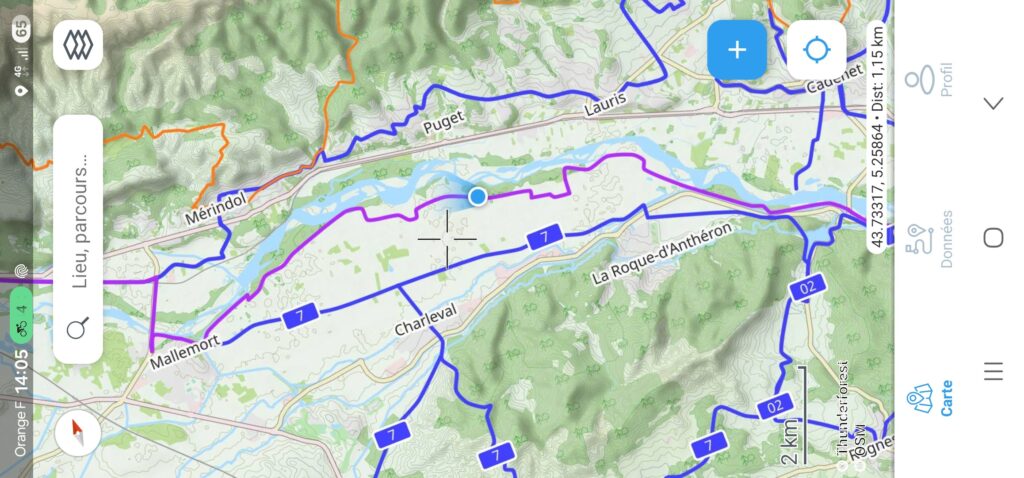Switch to the Profil tab

[x=932, y=80]
